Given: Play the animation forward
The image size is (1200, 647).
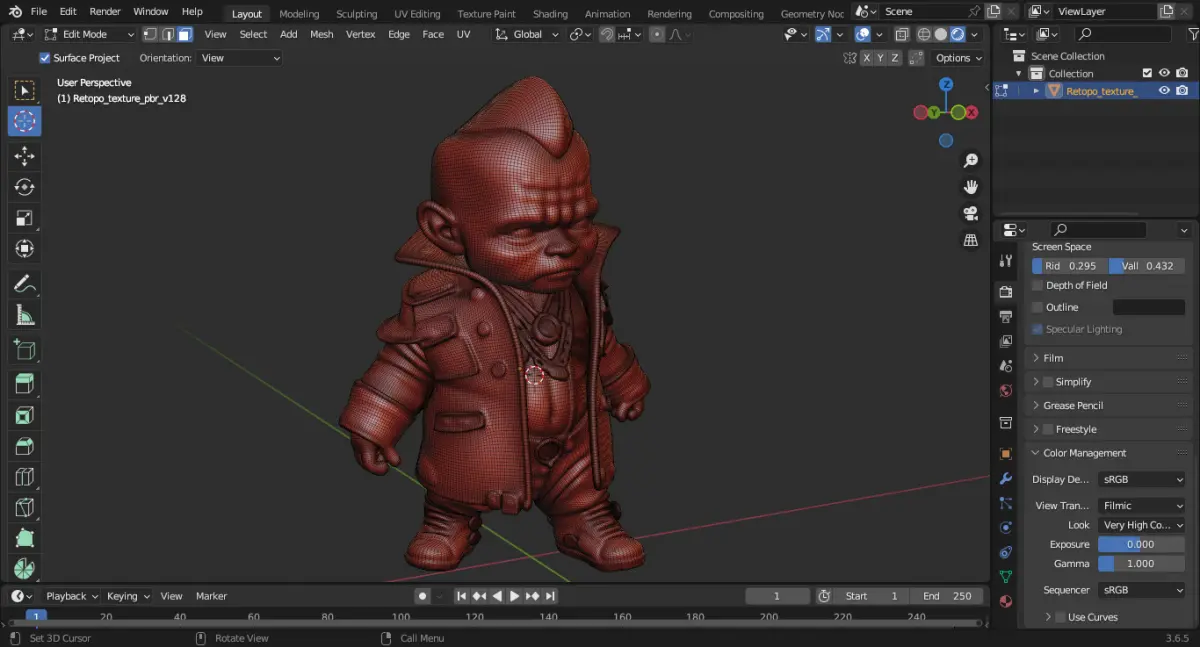Looking at the screenshot, I should pos(515,596).
